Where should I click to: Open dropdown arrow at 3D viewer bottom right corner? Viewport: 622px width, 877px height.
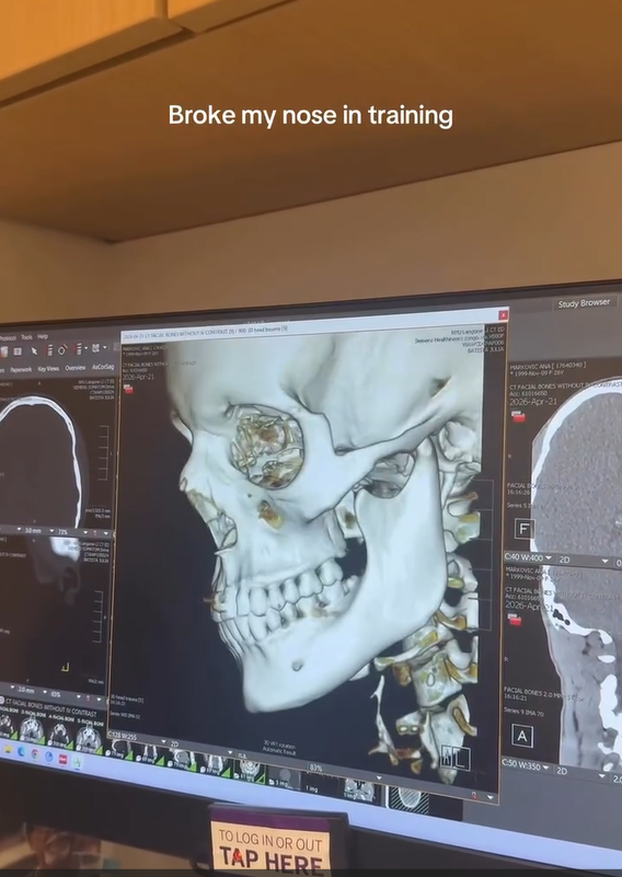(x=490, y=797)
